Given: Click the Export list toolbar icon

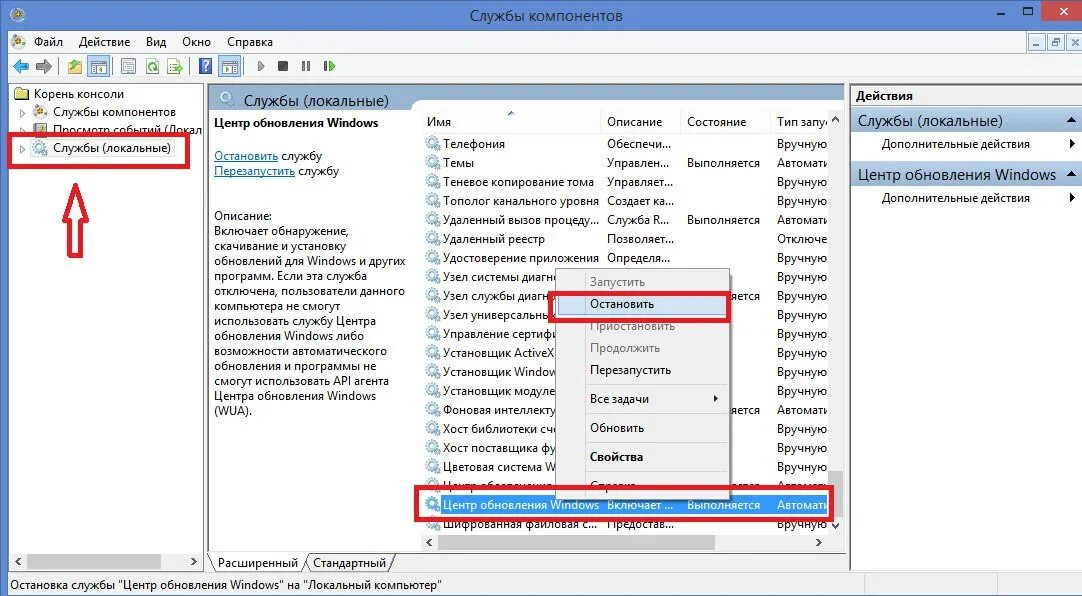Looking at the screenshot, I should pyautogui.click(x=175, y=66).
